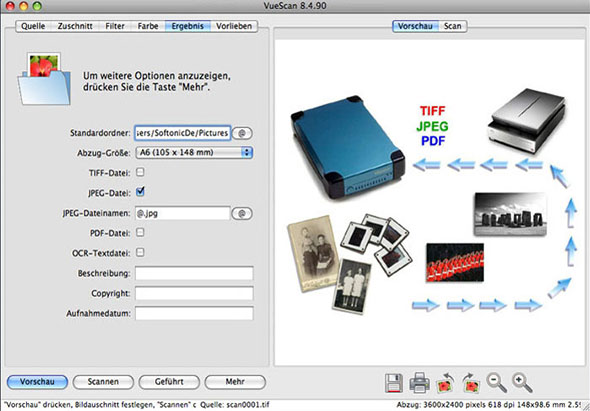This screenshot has height=411, width=590.
Task: Zoom in with plus magnifier icon
Action: [522, 382]
